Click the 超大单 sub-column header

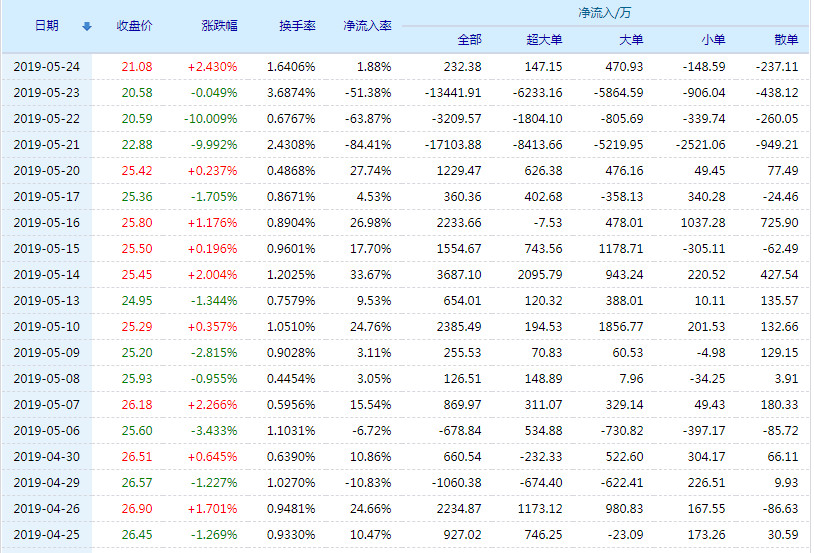pyautogui.click(x=544, y=40)
